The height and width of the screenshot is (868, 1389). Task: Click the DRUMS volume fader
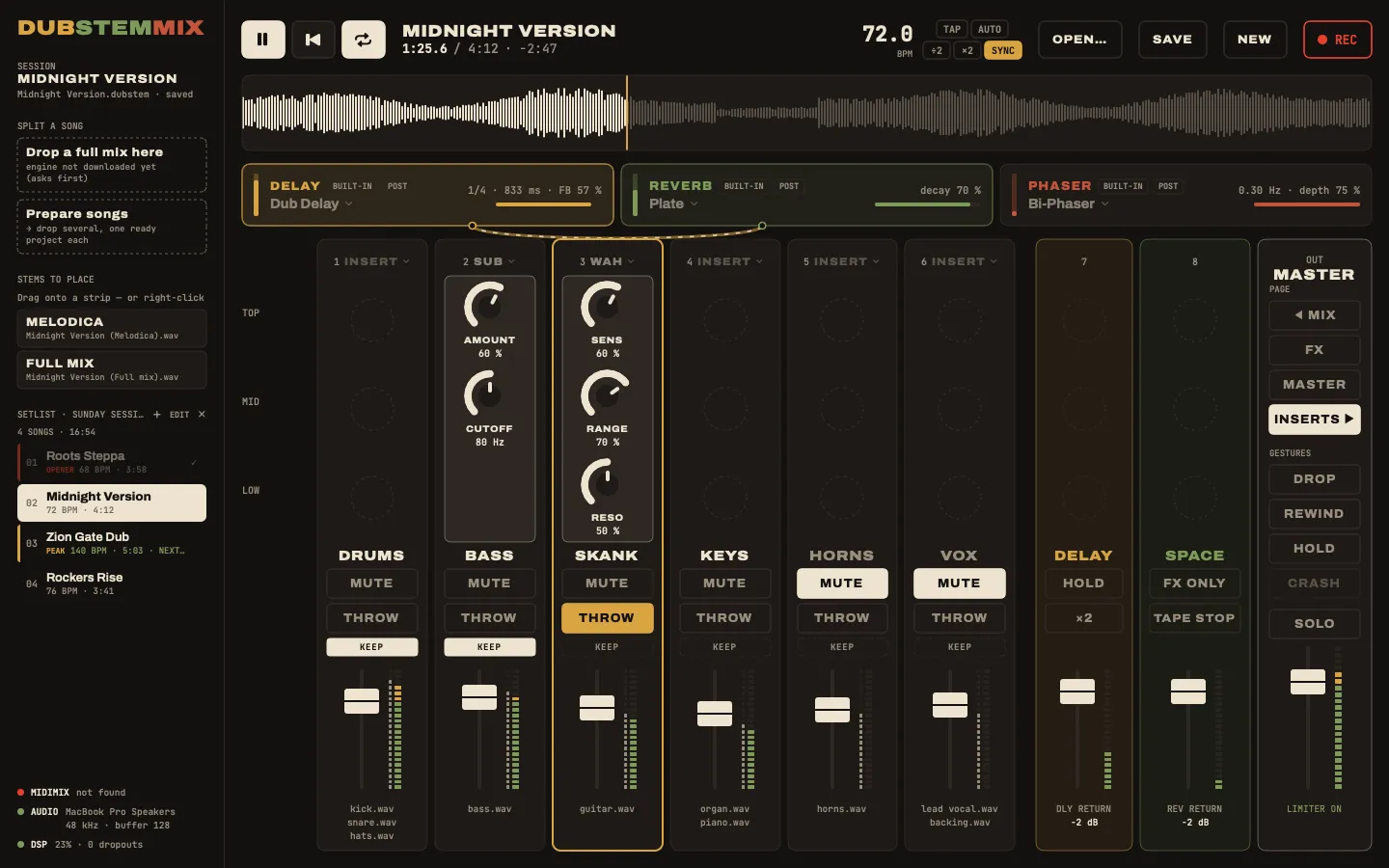tap(362, 701)
